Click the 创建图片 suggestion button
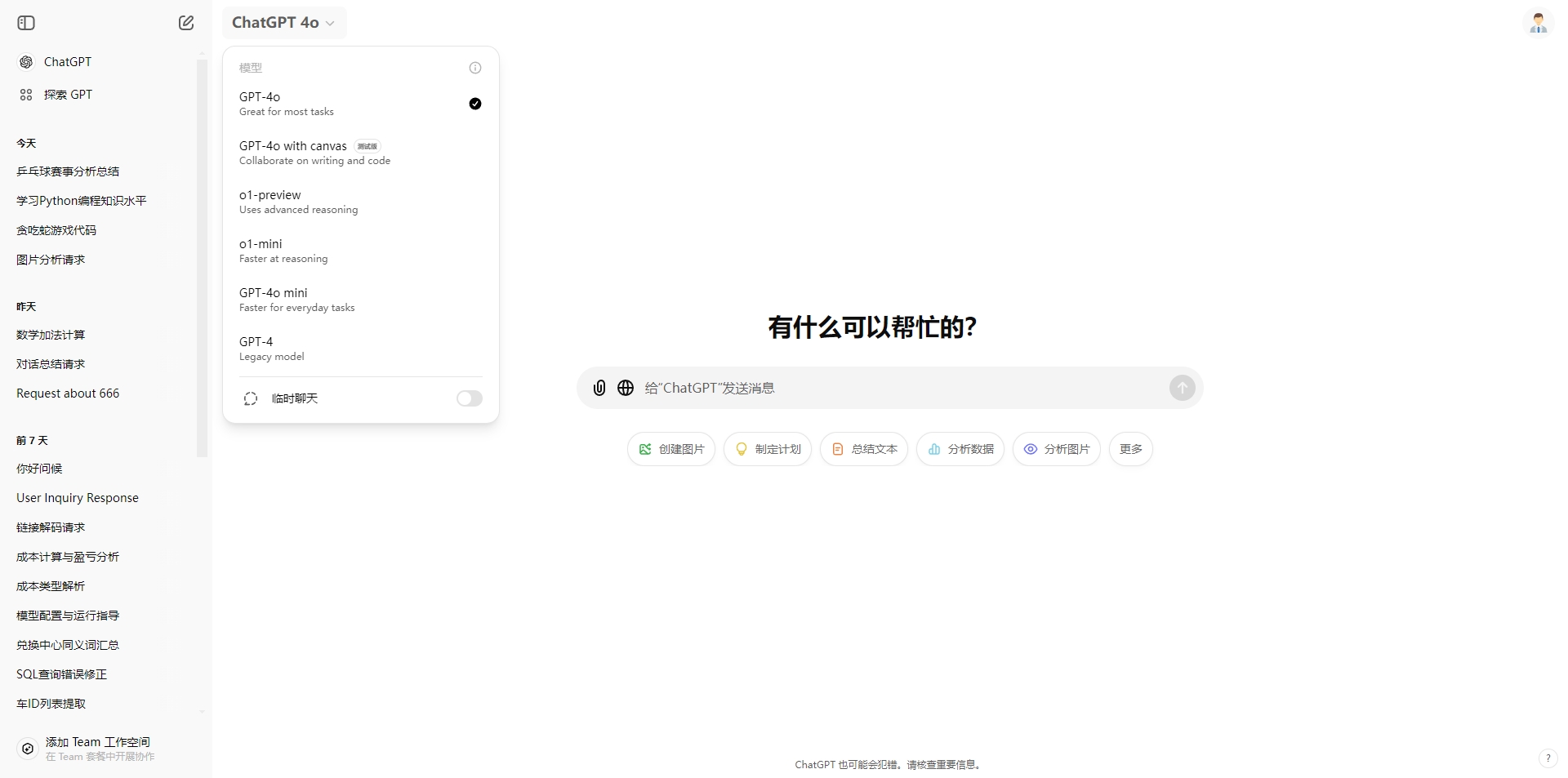 [671, 449]
